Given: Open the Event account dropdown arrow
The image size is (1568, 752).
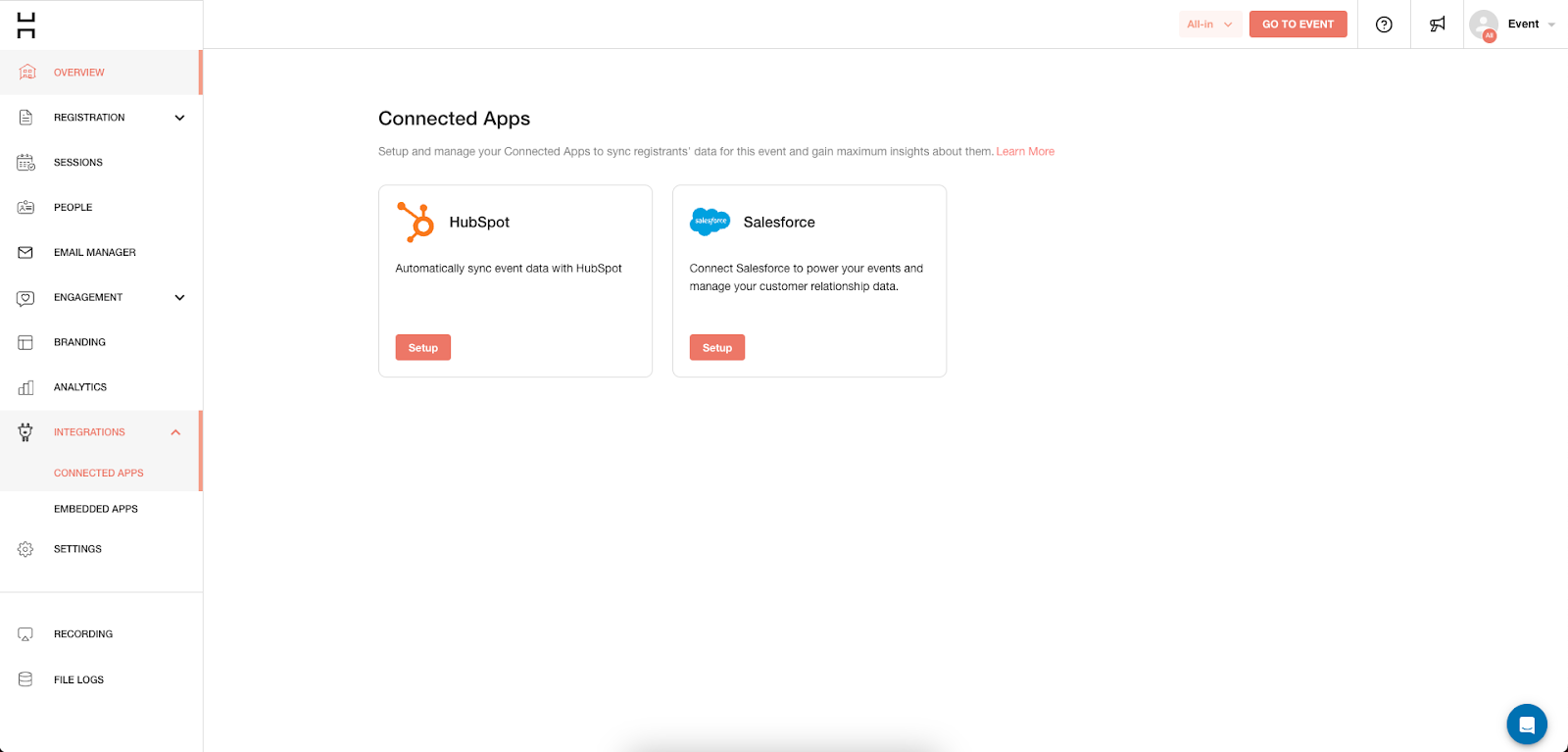Looking at the screenshot, I should pos(1551,25).
